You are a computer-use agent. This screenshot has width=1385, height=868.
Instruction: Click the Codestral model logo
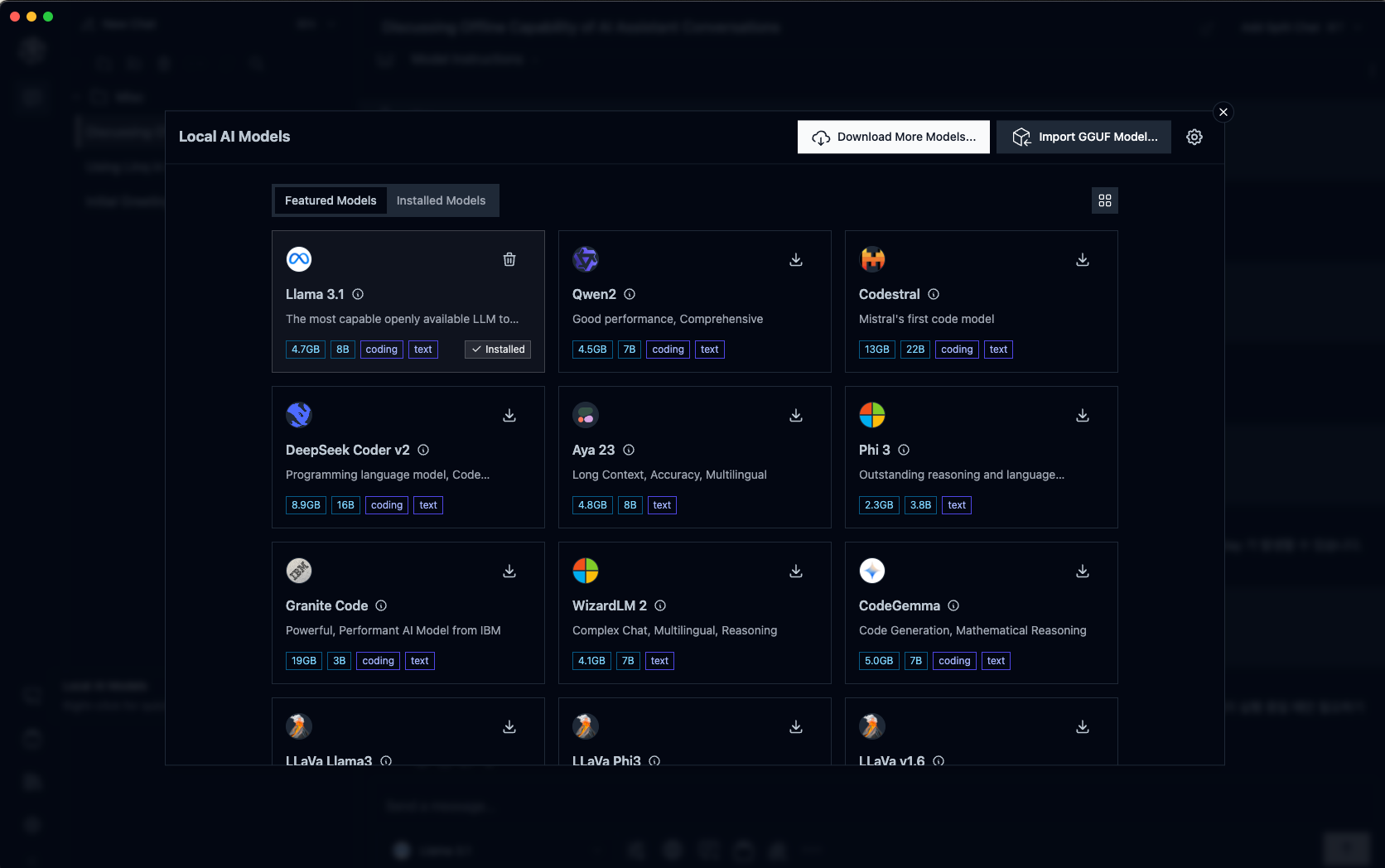coord(872,259)
